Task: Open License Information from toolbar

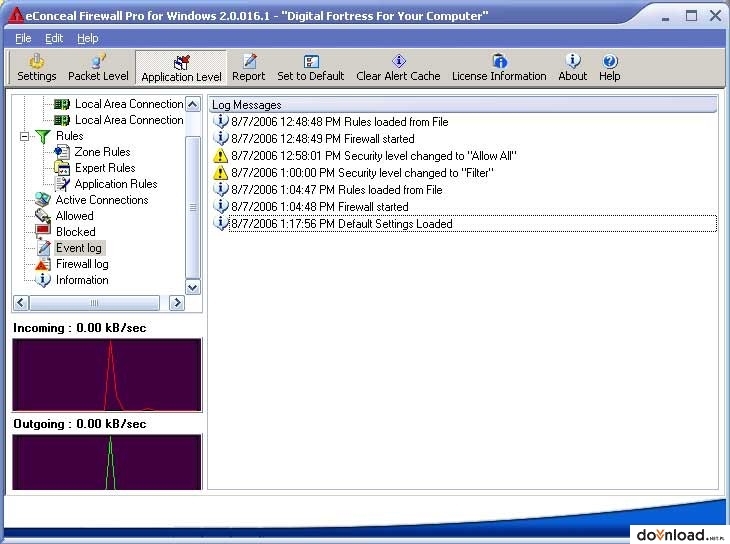Action: tap(499, 68)
